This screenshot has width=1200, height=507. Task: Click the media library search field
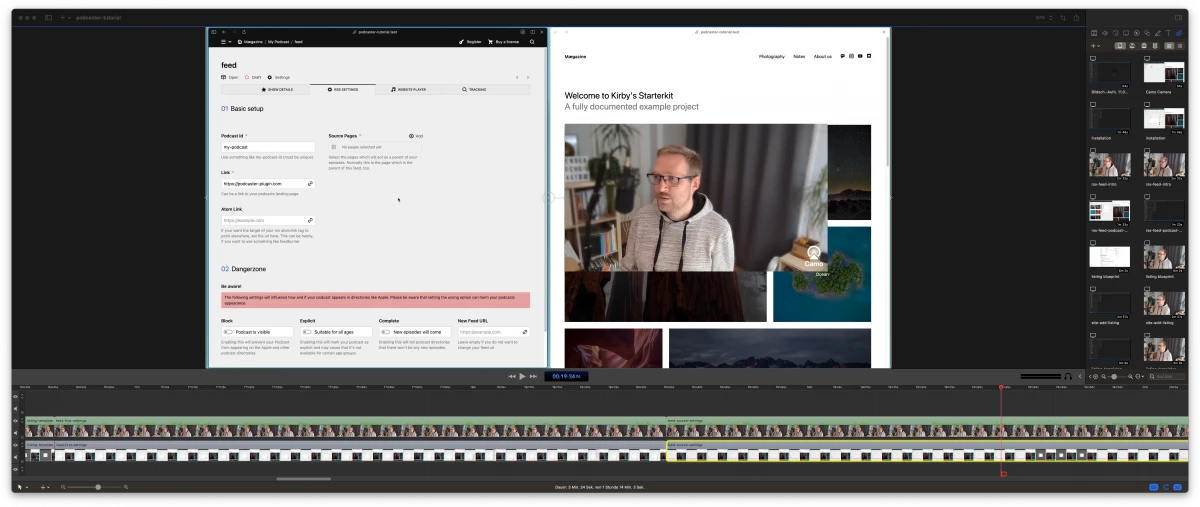point(1166,376)
